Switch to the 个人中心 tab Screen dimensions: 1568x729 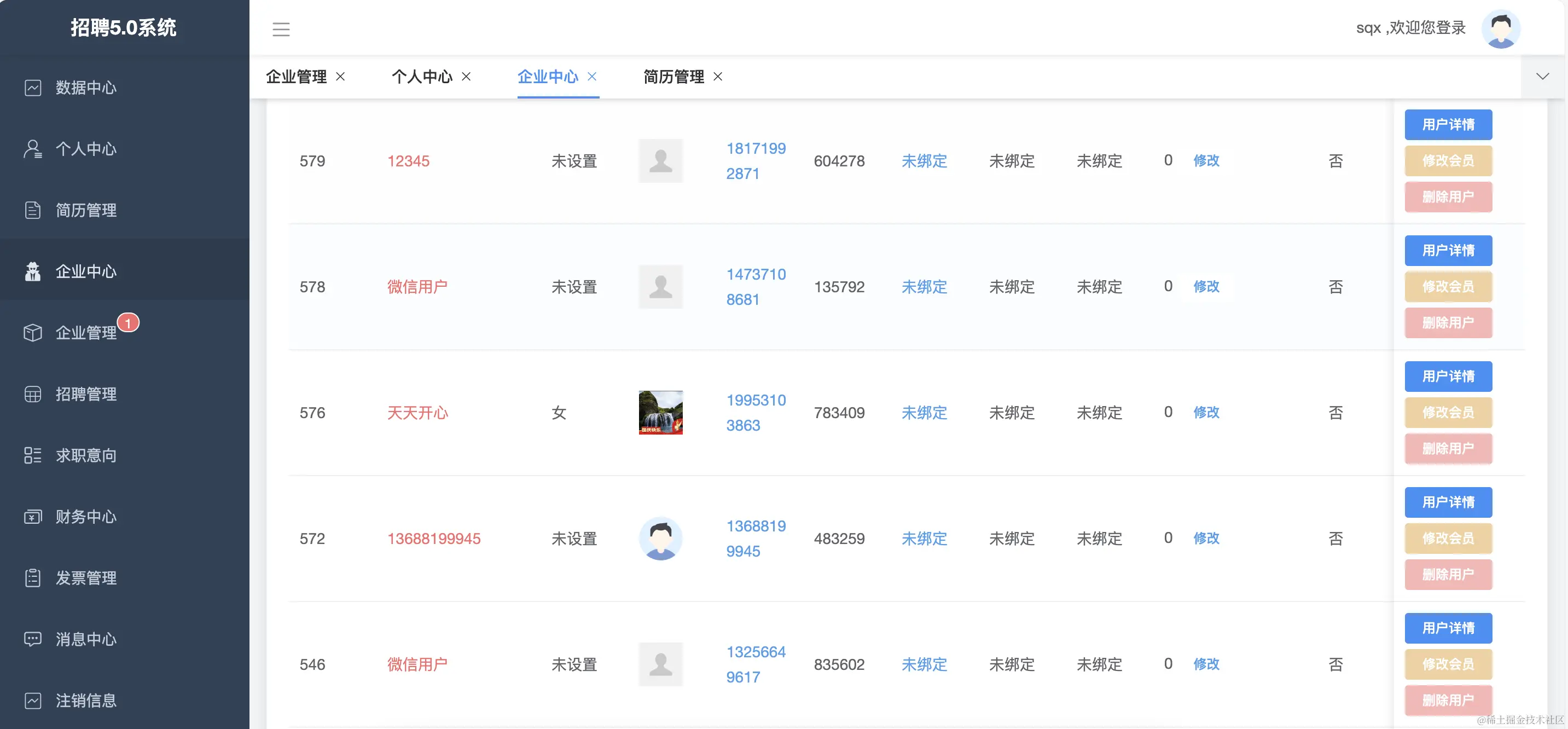422,77
